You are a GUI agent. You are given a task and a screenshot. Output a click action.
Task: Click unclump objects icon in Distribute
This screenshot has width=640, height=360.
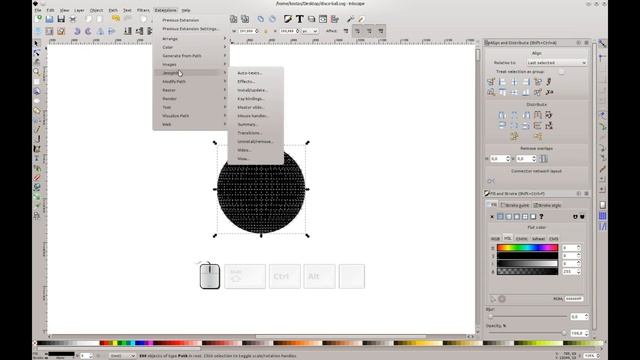click(x=538, y=136)
